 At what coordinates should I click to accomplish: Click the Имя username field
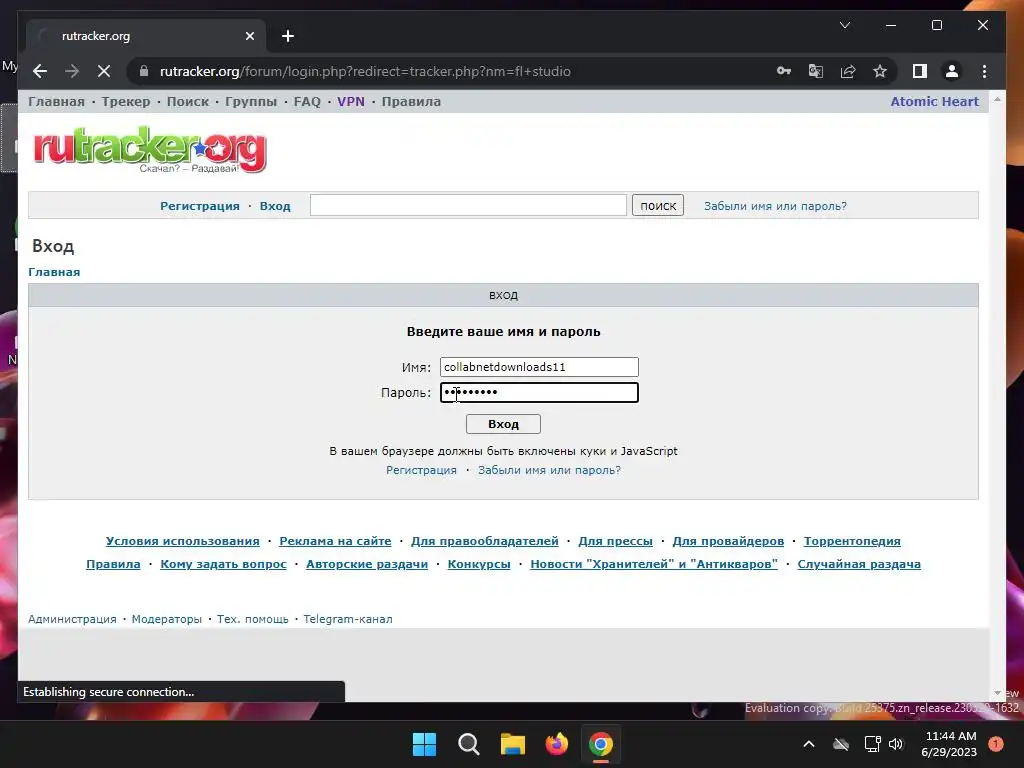point(539,367)
